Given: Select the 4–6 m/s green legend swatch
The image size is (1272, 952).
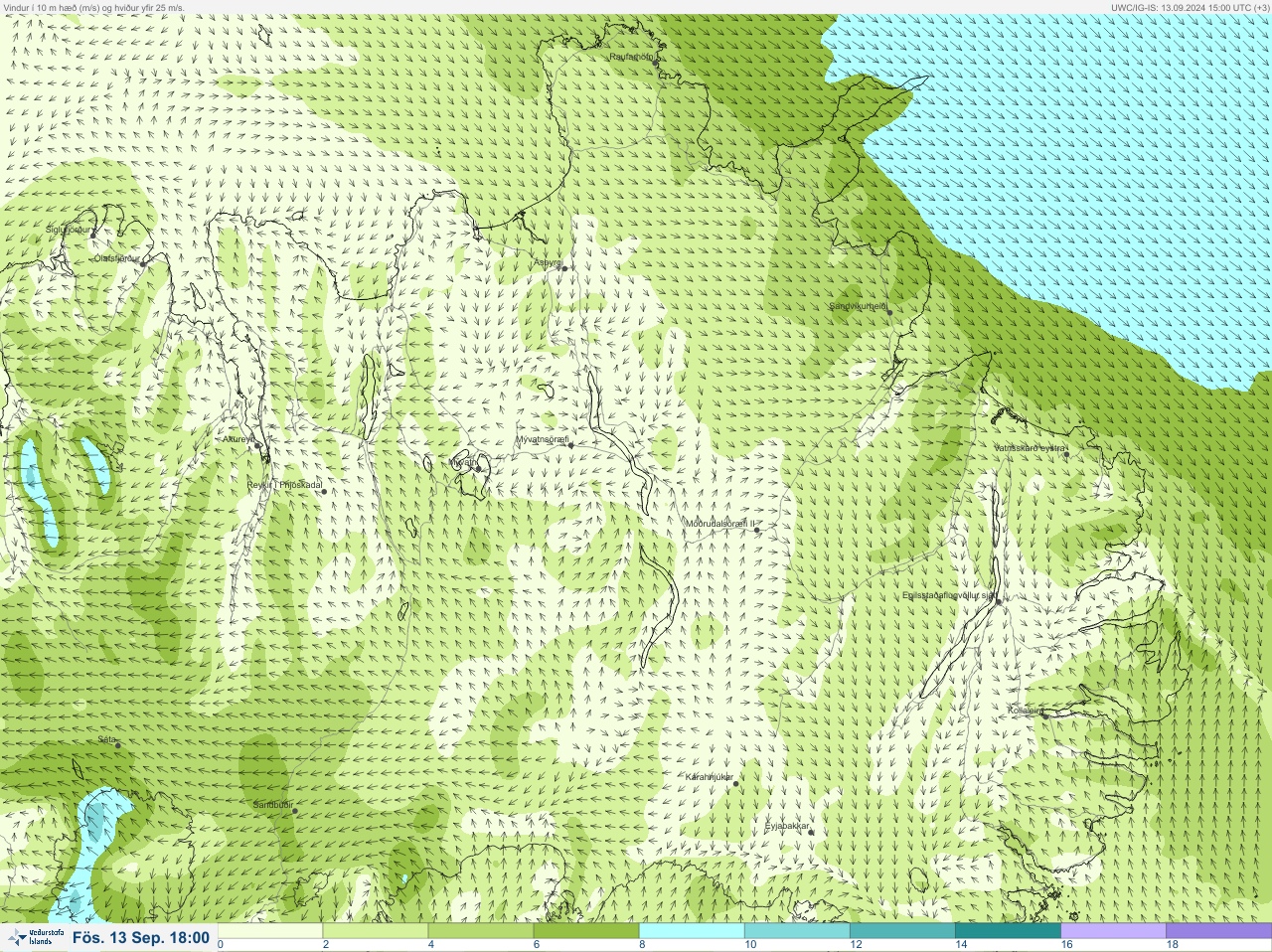Looking at the screenshot, I should point(481,931).
